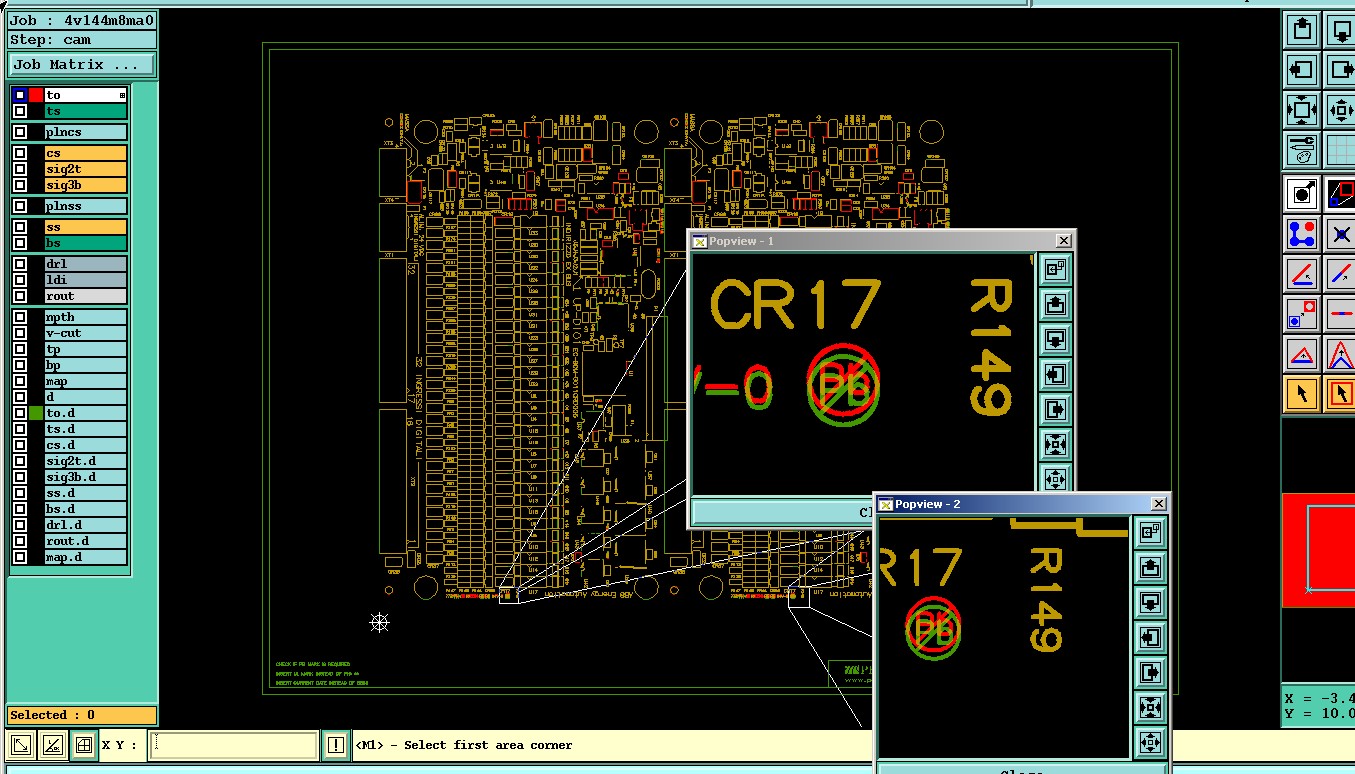Select the blue connected dots net tool
The image size is (1355, 774).
[x=1302, y=233]
